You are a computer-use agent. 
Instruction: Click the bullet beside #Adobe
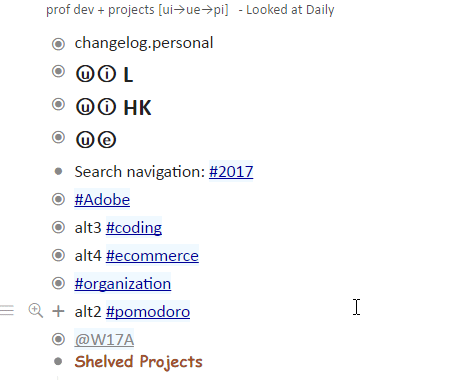coord(58,199)
